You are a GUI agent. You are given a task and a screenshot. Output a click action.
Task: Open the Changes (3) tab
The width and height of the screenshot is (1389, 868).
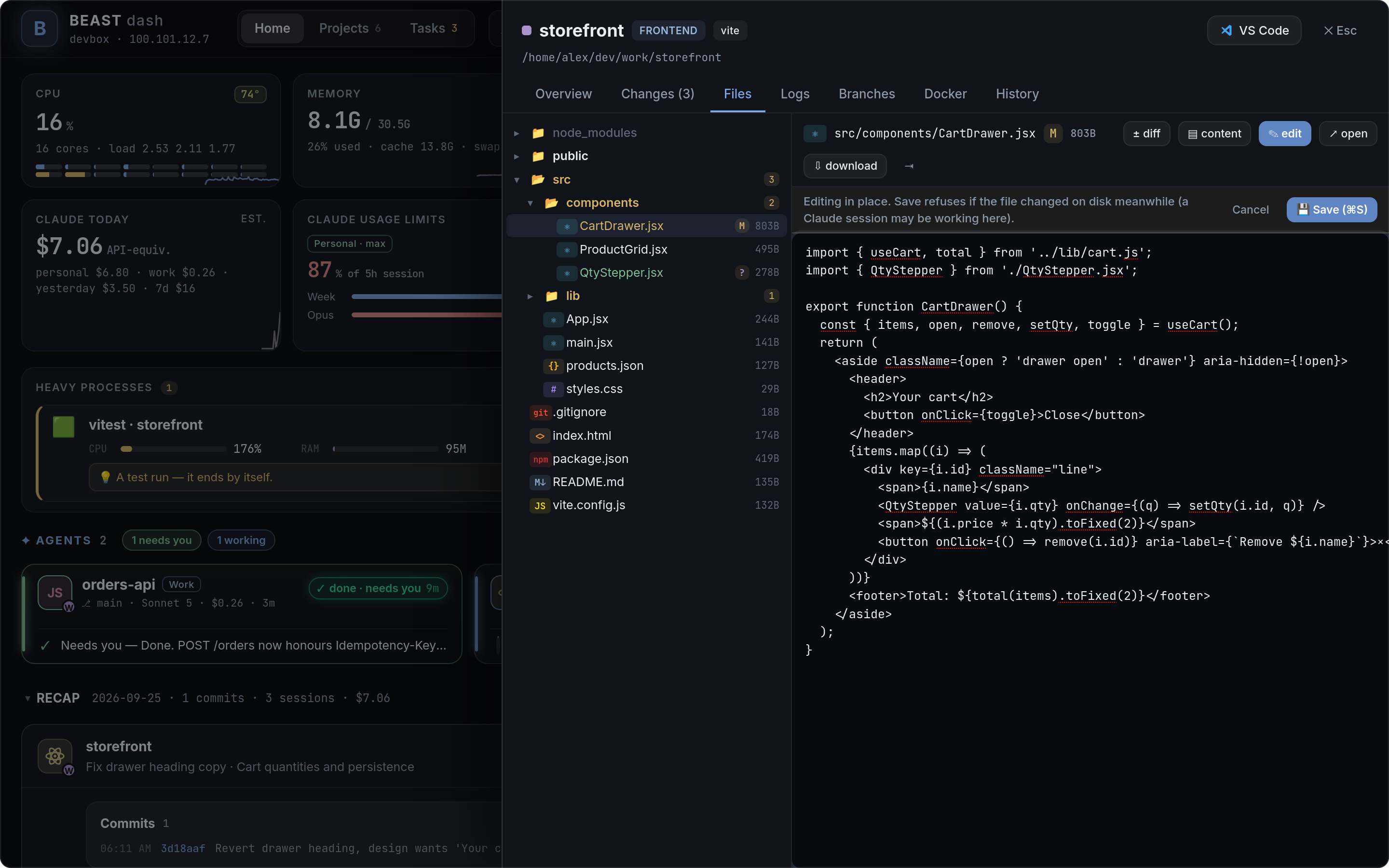tap(657, 94)
